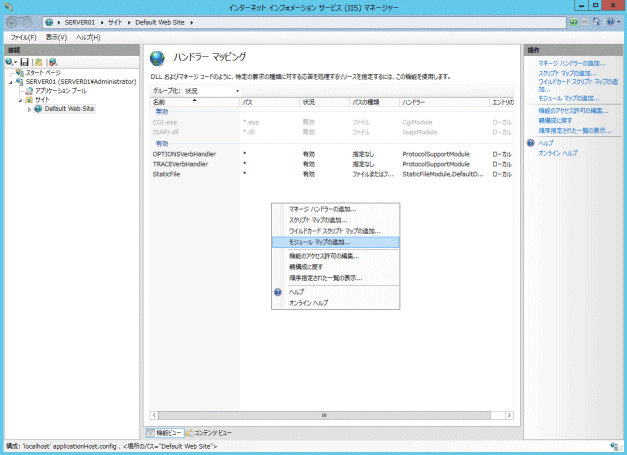Collapse the サイト tree node arrow
Image resolution: width=627 pixels, height=455 pixels.
coord(20,100)
